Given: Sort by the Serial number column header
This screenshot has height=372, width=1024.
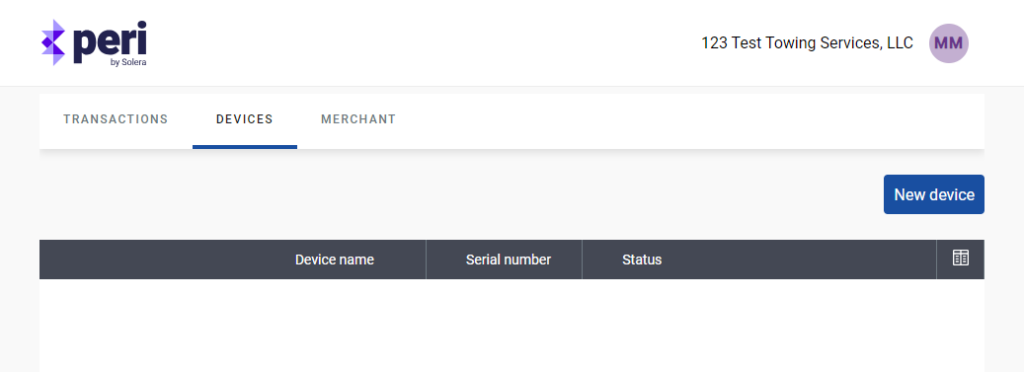Looking at the screenshot, I should (x=508, y=260).
